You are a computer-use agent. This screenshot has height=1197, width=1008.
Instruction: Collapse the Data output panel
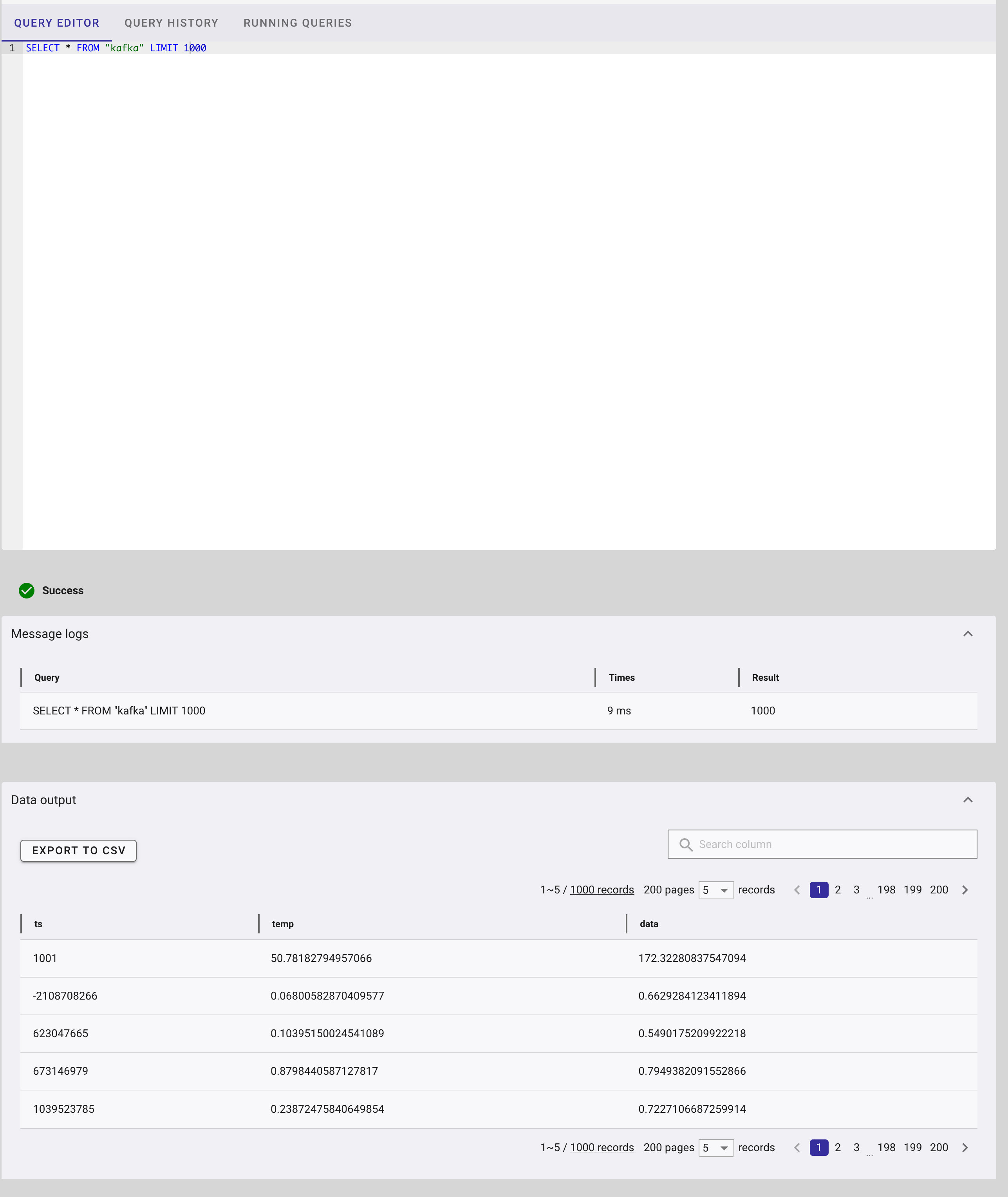coord(967,800)
